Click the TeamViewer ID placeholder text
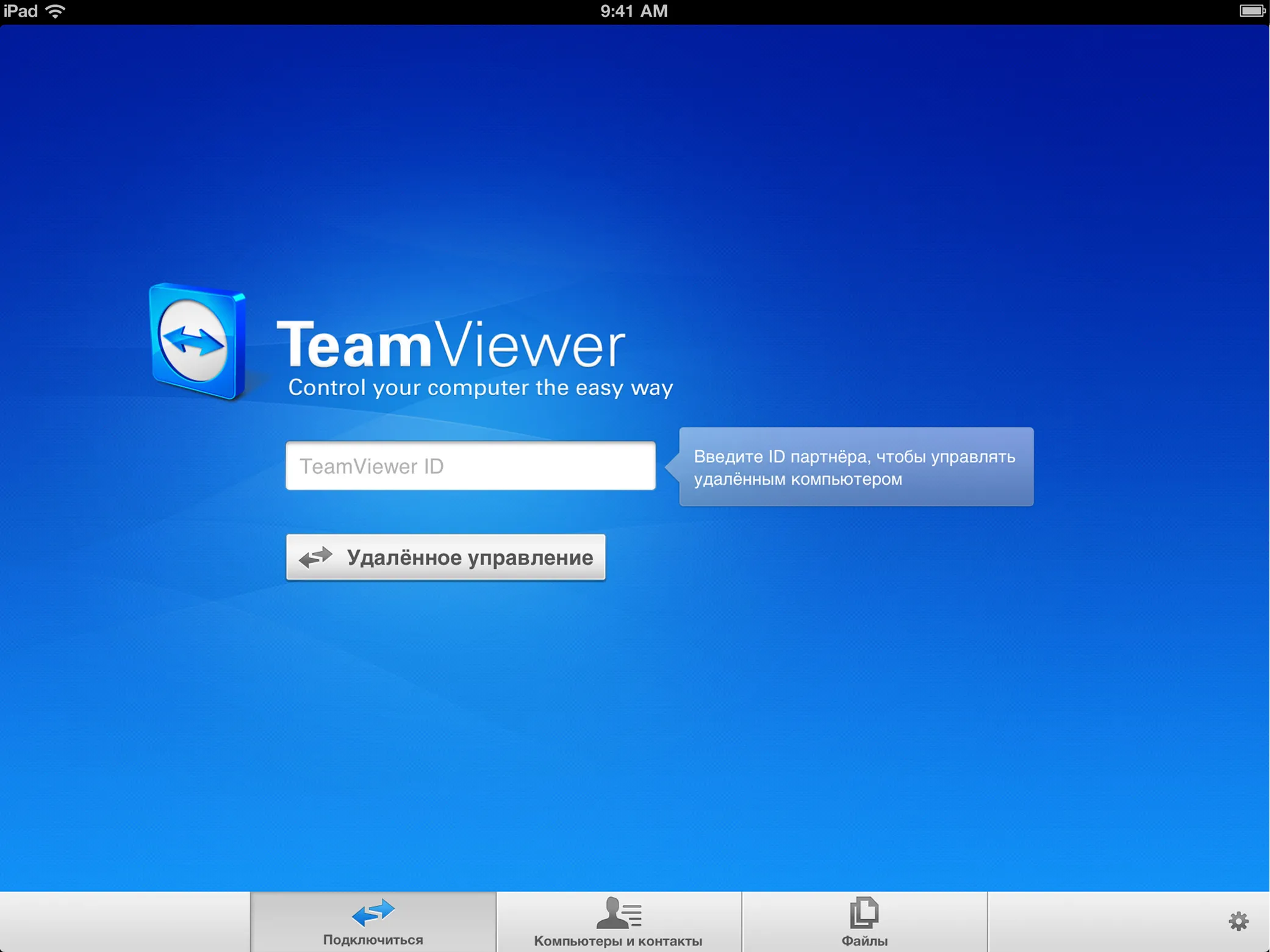This screenshot has width=1270, height=952. coord(371,467)
